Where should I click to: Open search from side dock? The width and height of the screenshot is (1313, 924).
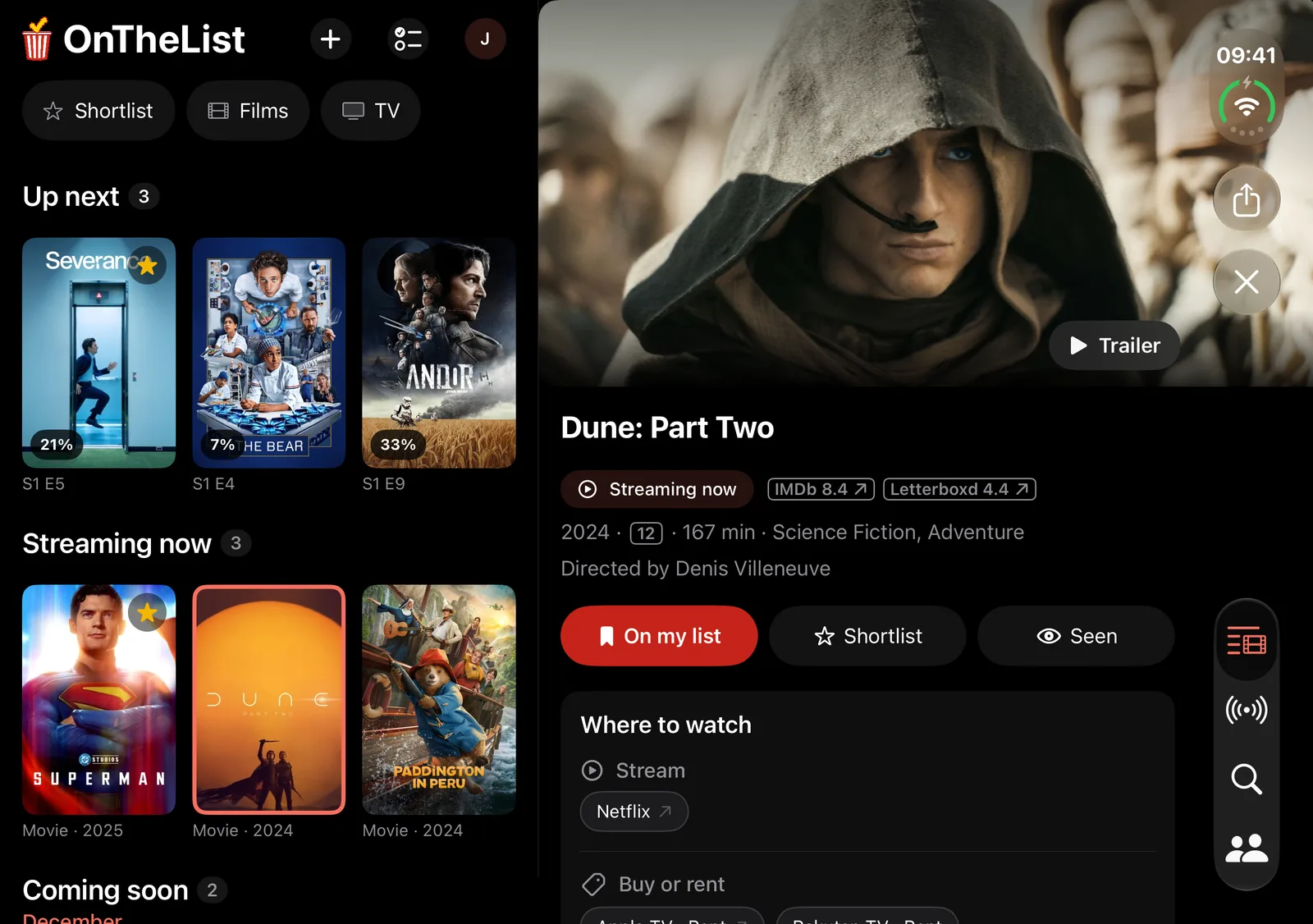point(1247,779)
